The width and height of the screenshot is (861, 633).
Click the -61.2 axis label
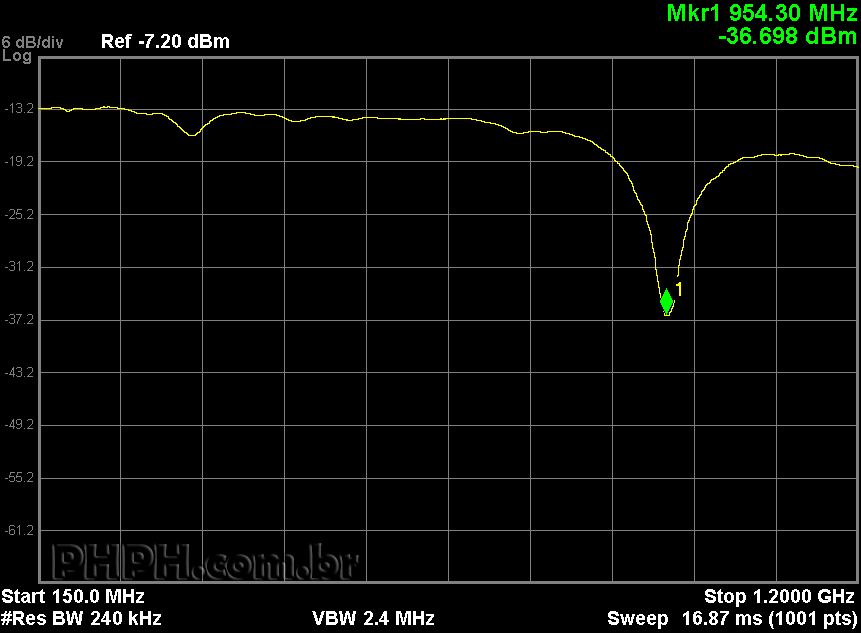19,530
